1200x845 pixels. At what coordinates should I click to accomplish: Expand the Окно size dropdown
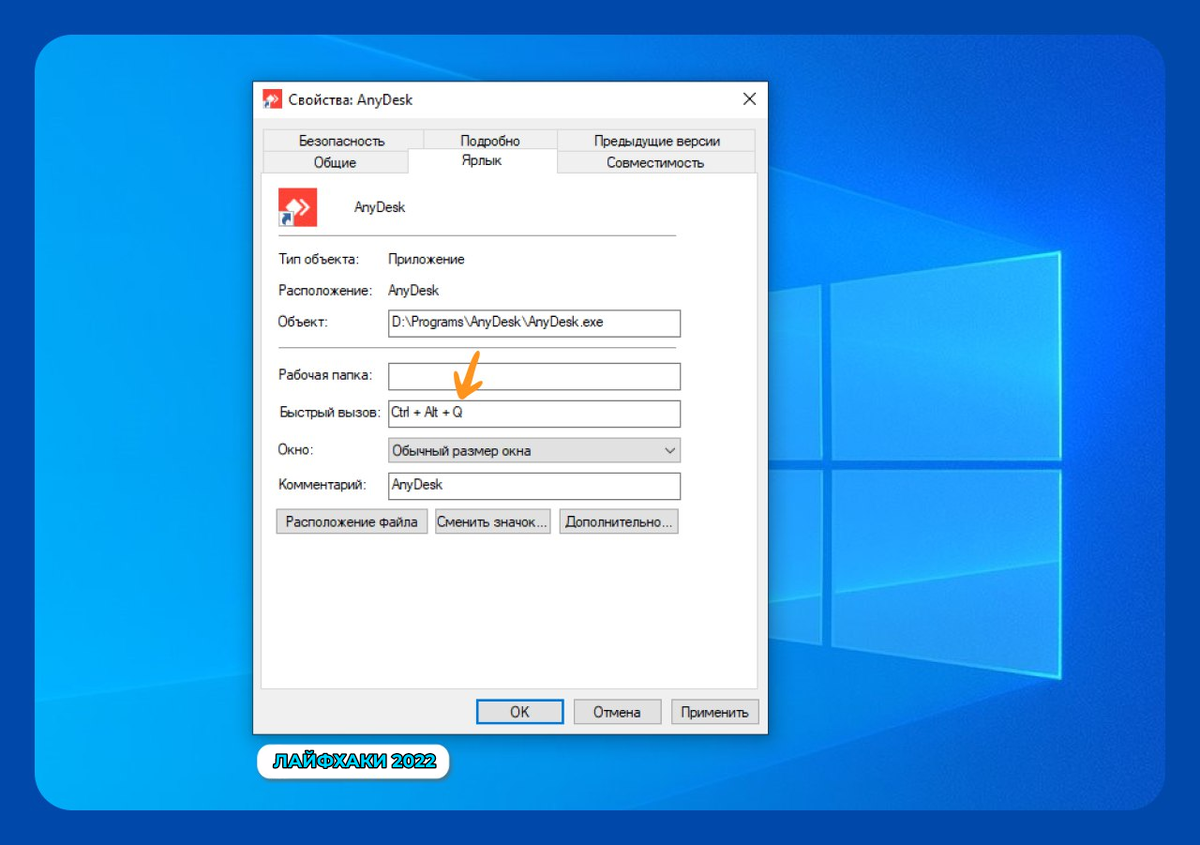click(534, 450)
